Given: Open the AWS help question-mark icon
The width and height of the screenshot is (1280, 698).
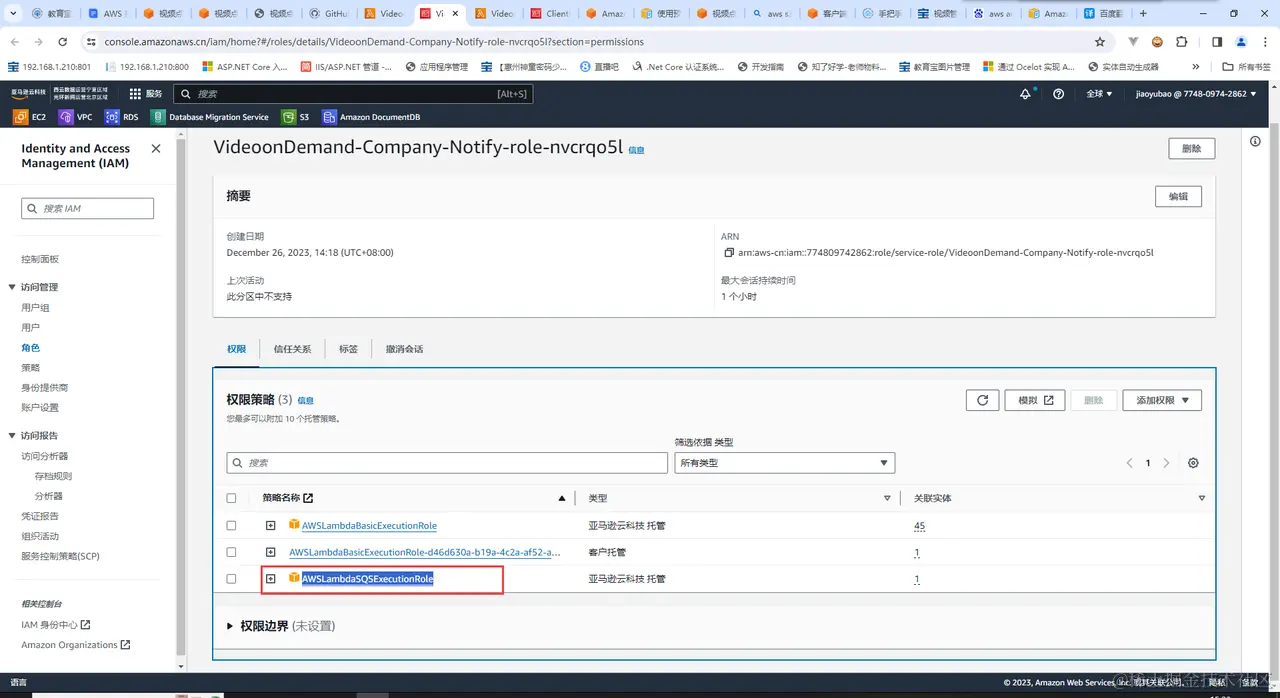Looking at the screenshot, I should [1060, 93].
